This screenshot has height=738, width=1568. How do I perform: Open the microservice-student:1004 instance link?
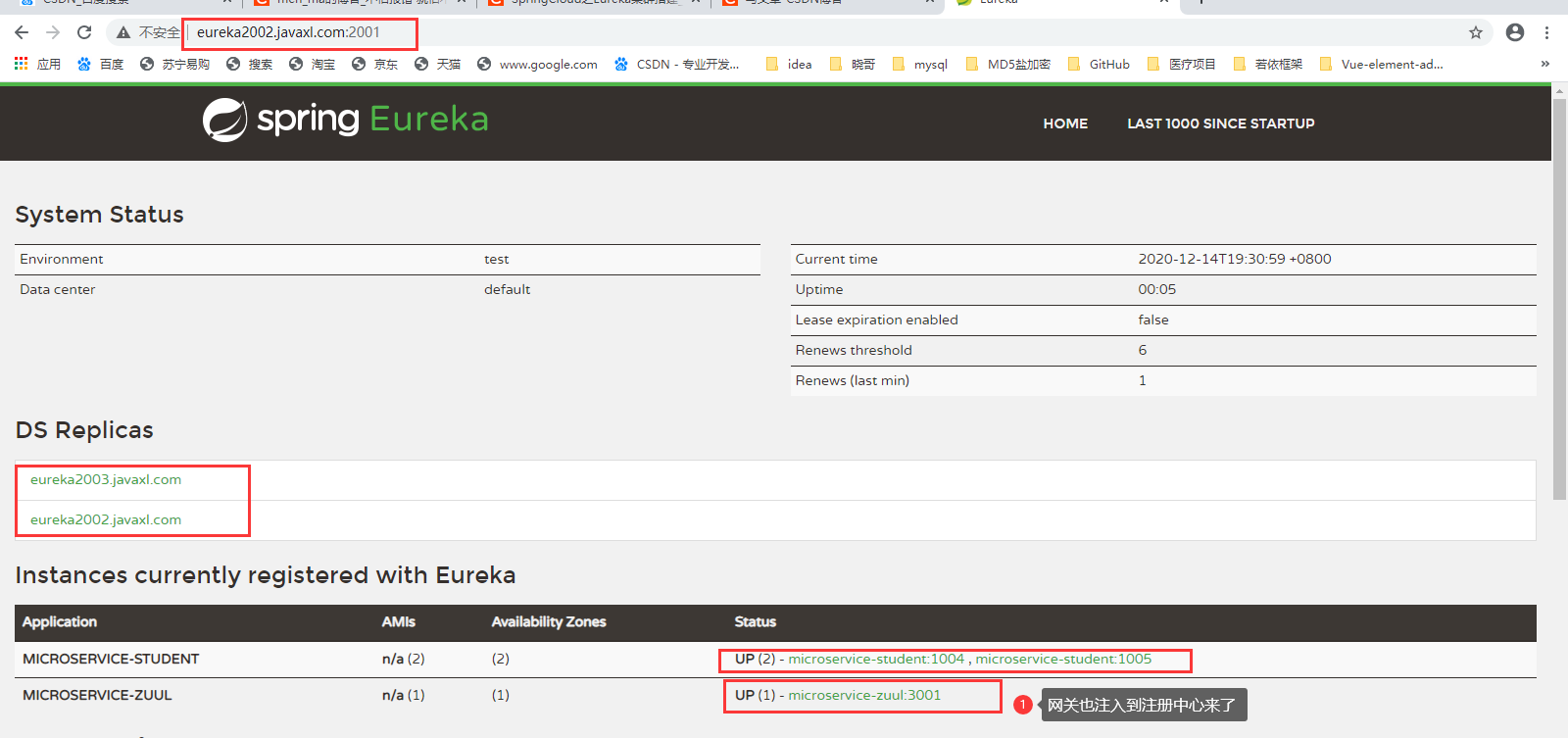point(876,659)
